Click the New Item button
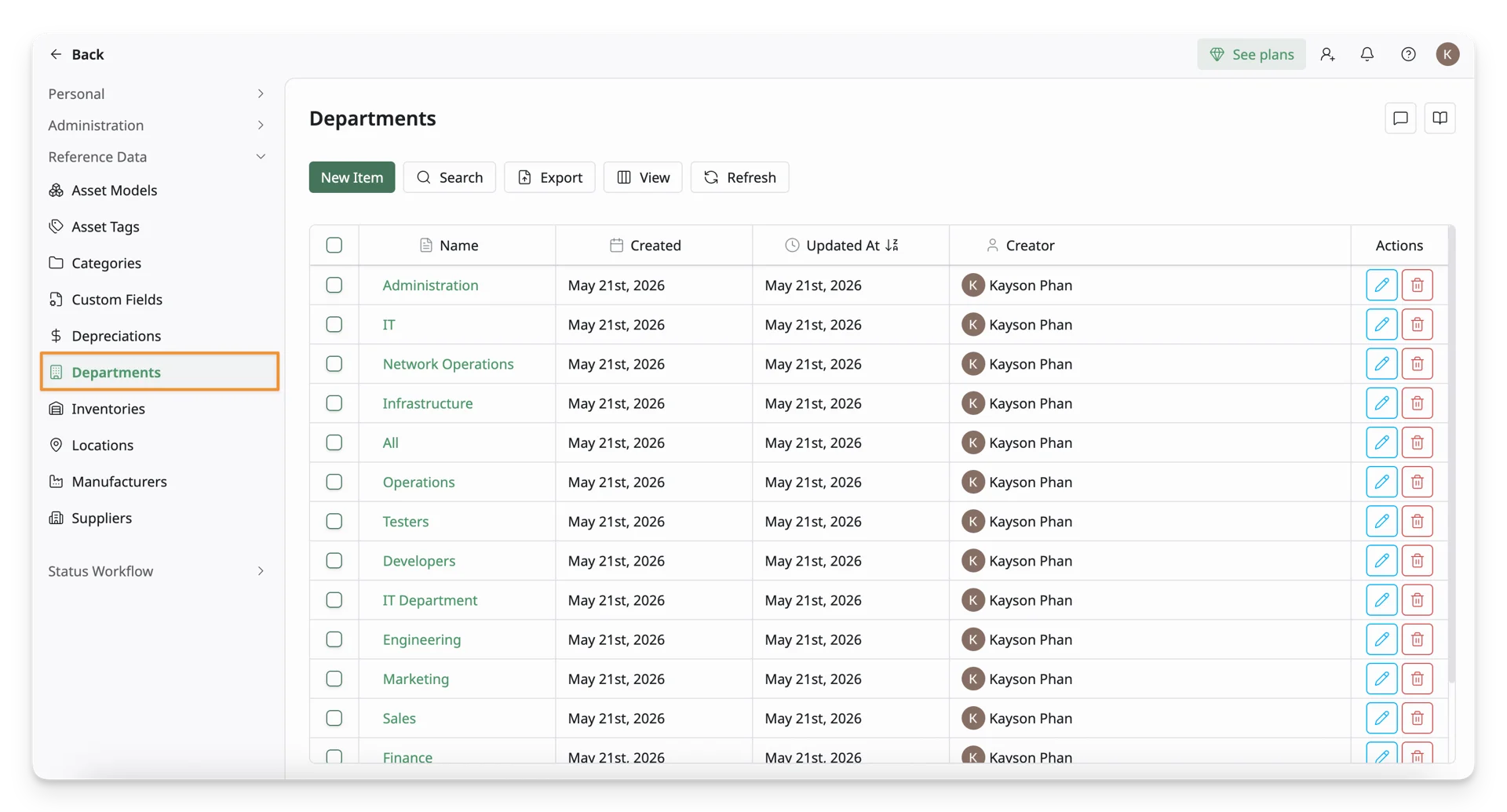Image resolution: width=1507 pixels, height=812 pixels. [352, 177]
